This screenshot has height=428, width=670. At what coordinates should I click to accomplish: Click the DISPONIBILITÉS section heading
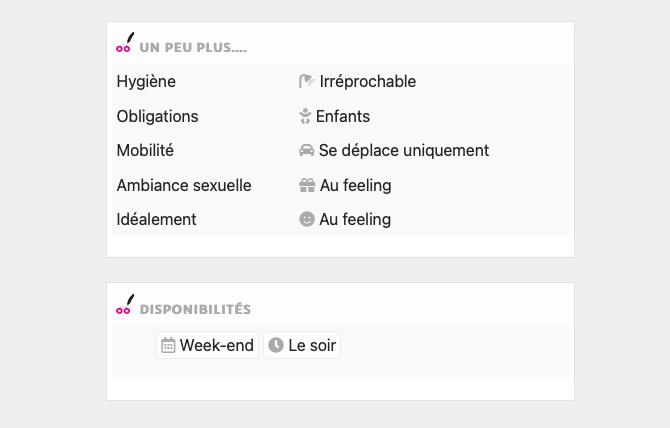pyautogui.click(x=195, y=309)
